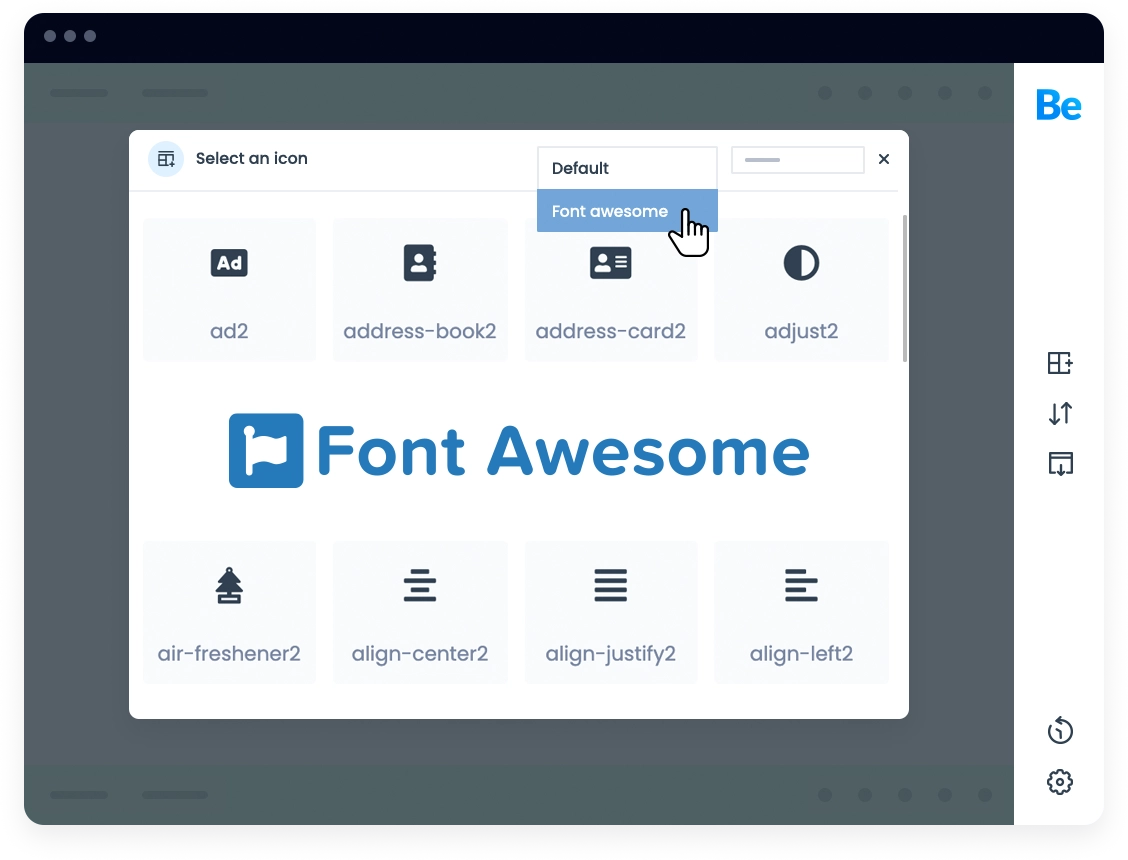
Task: Close the Select an icon dialog
Action: [884, 159]
